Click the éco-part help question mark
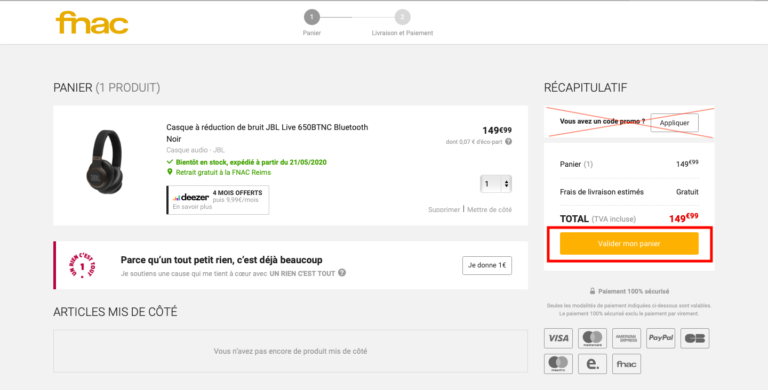768x390 pixels. [x=508, y=142]
